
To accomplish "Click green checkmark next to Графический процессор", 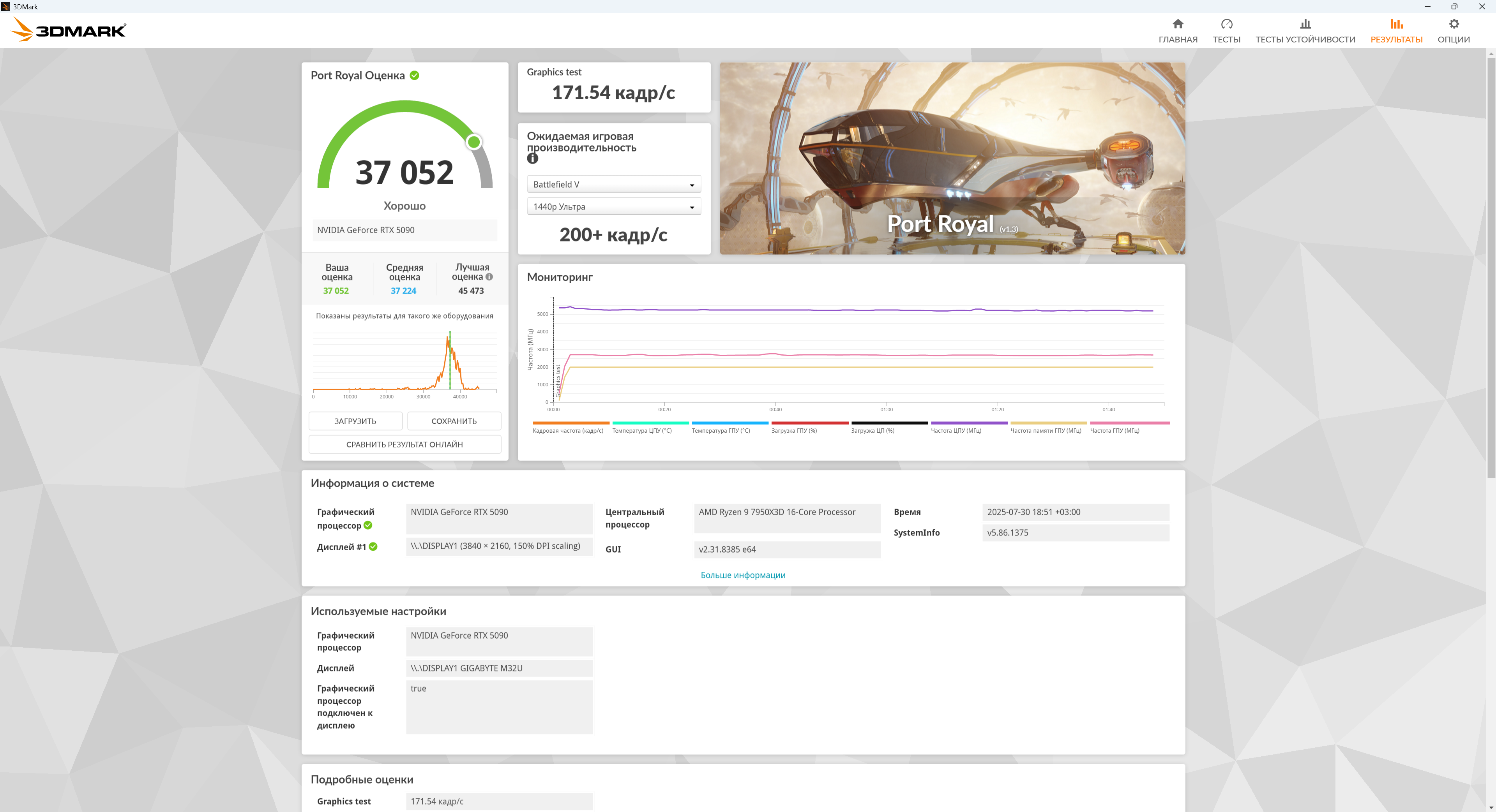I will pyautogui.click(x=367, y=525).
